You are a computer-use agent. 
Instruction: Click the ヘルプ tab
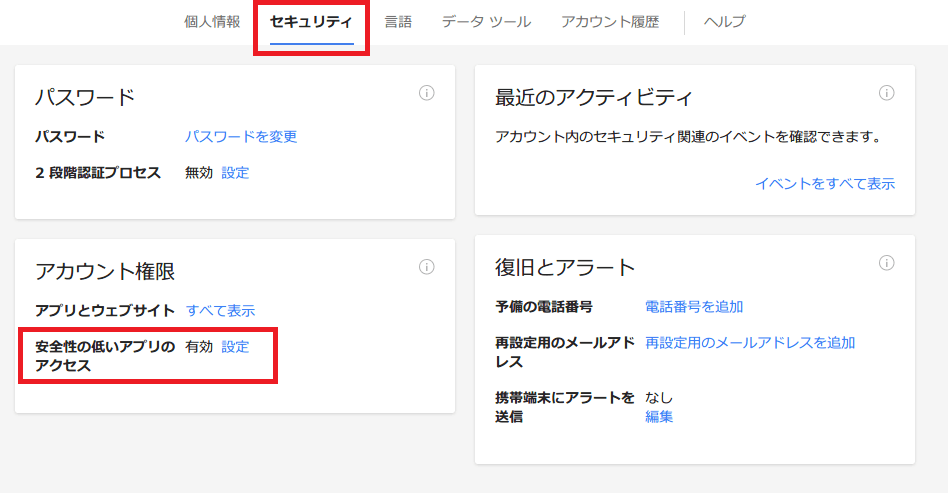pos(724,21)
